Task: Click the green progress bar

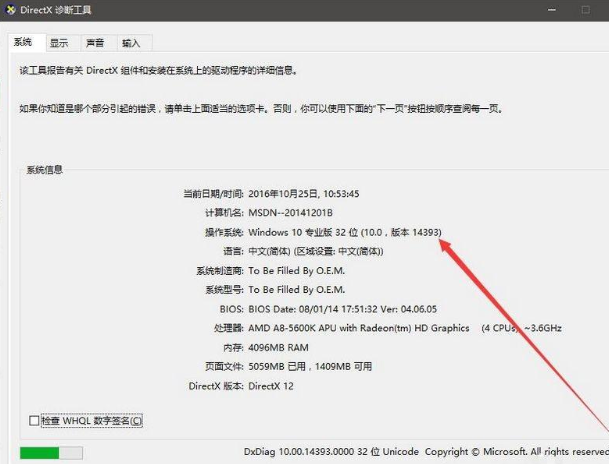Action: click(51, 453)
